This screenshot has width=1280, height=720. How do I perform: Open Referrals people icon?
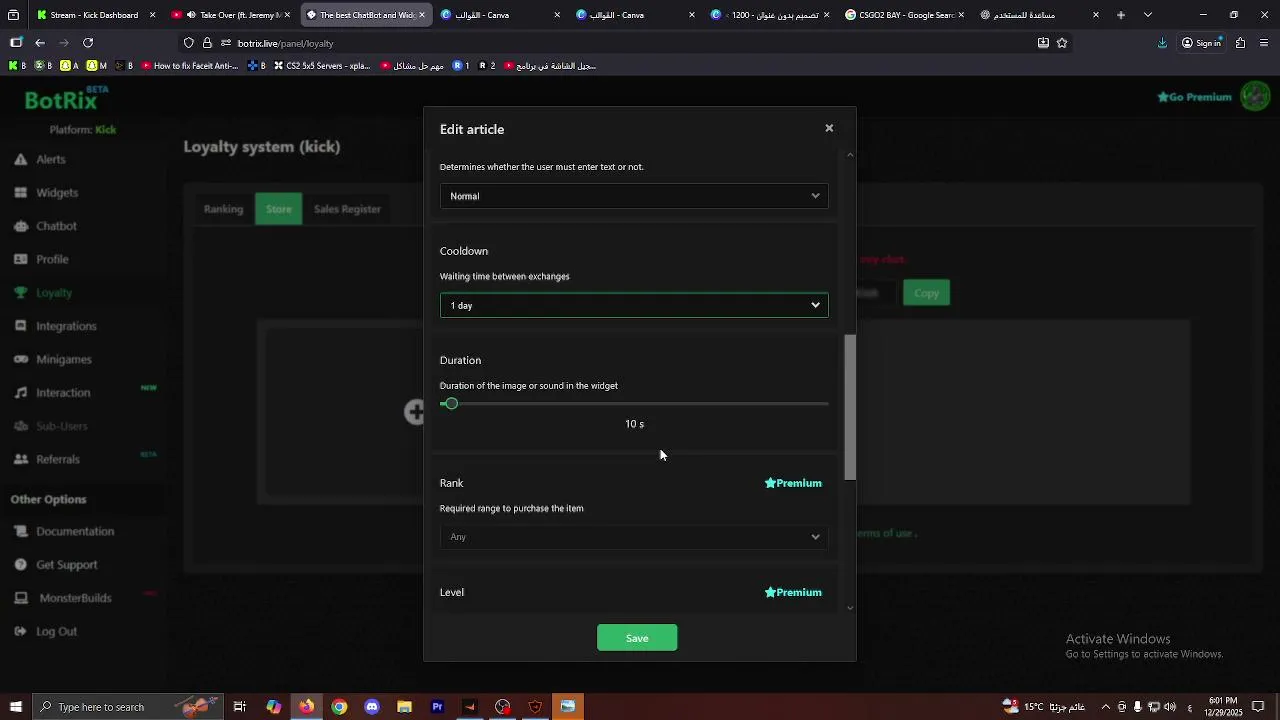point(20,459)
